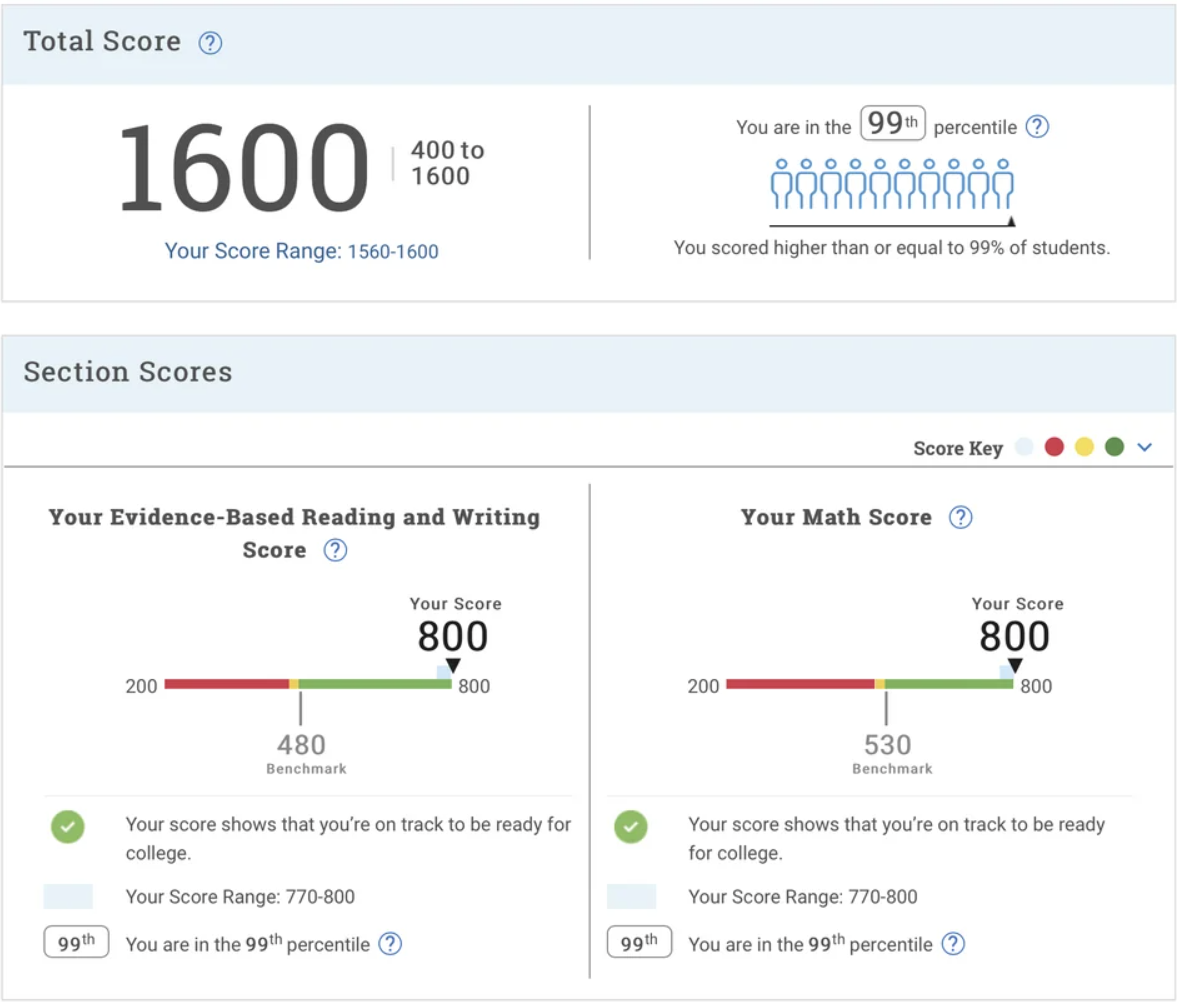The image size is (1177, 1002).
Task: Click the yellow Score Key dot
Action: click(1084, 447)
